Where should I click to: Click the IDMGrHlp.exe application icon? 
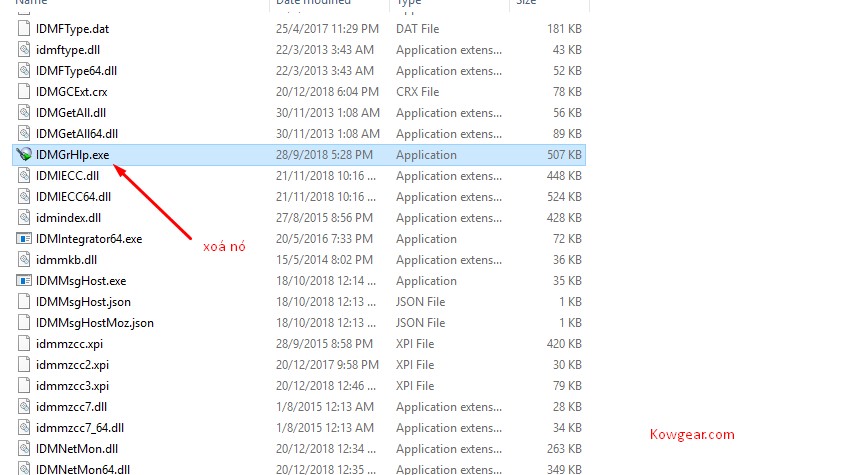[24, 155]
